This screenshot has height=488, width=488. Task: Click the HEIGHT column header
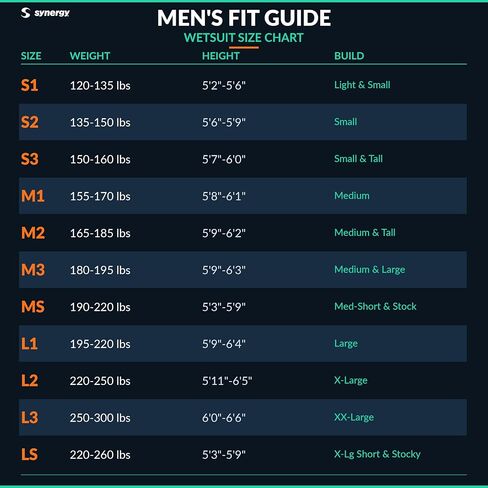(x=221, y=56)
